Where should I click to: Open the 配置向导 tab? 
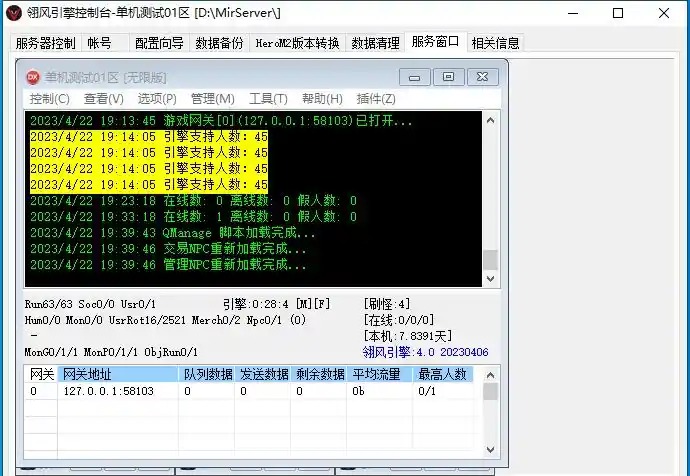[159, 43]
